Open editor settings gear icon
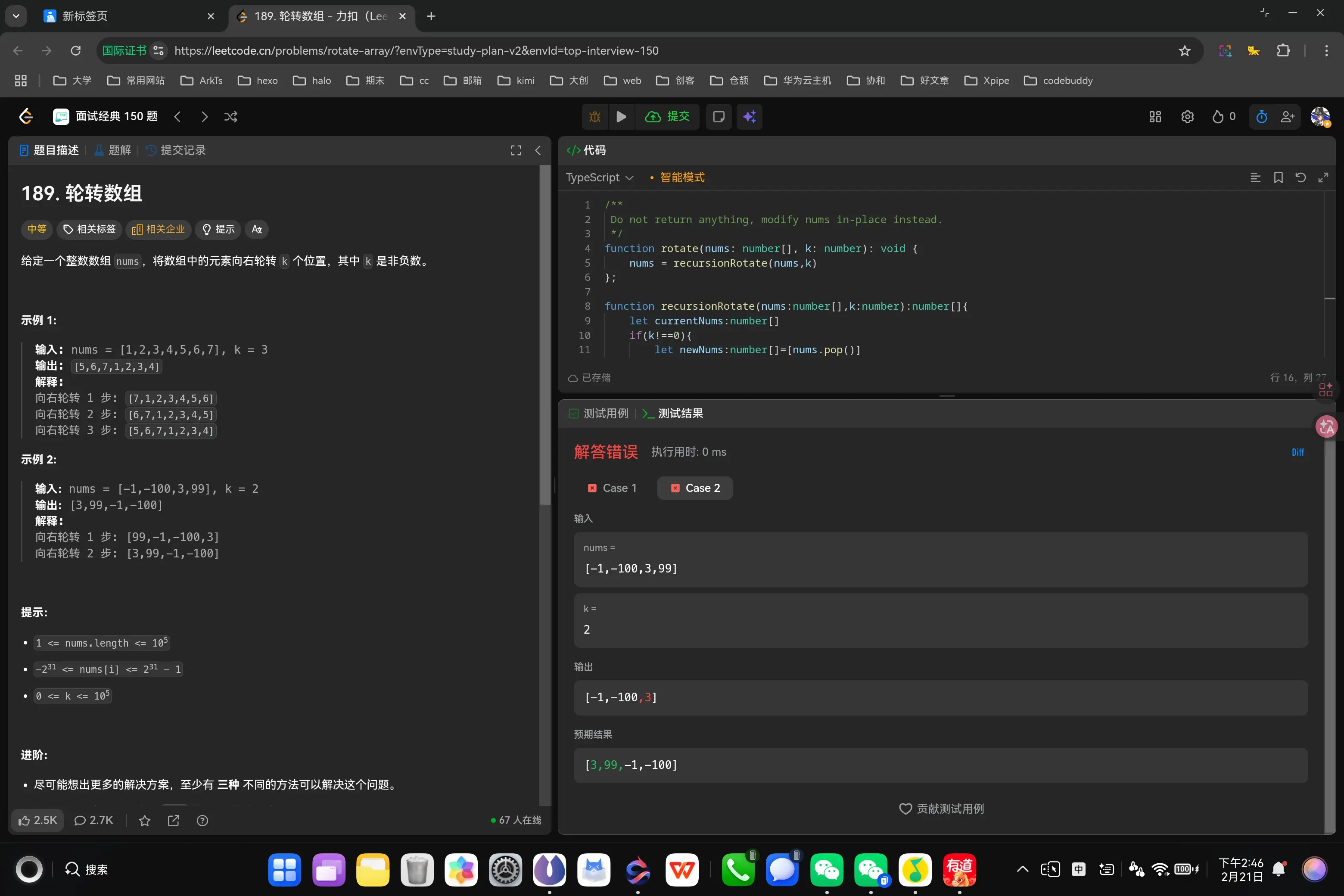 pyautogui.click(x=1188, y=117)
